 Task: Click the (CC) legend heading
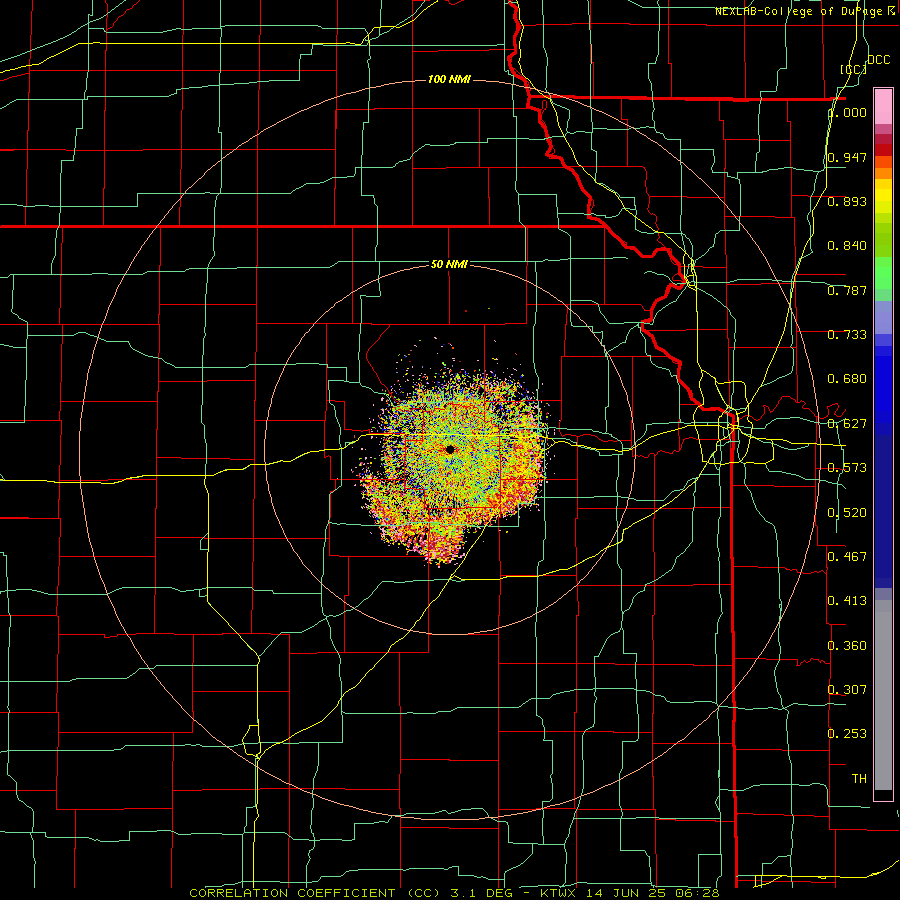tap(853, 69)
